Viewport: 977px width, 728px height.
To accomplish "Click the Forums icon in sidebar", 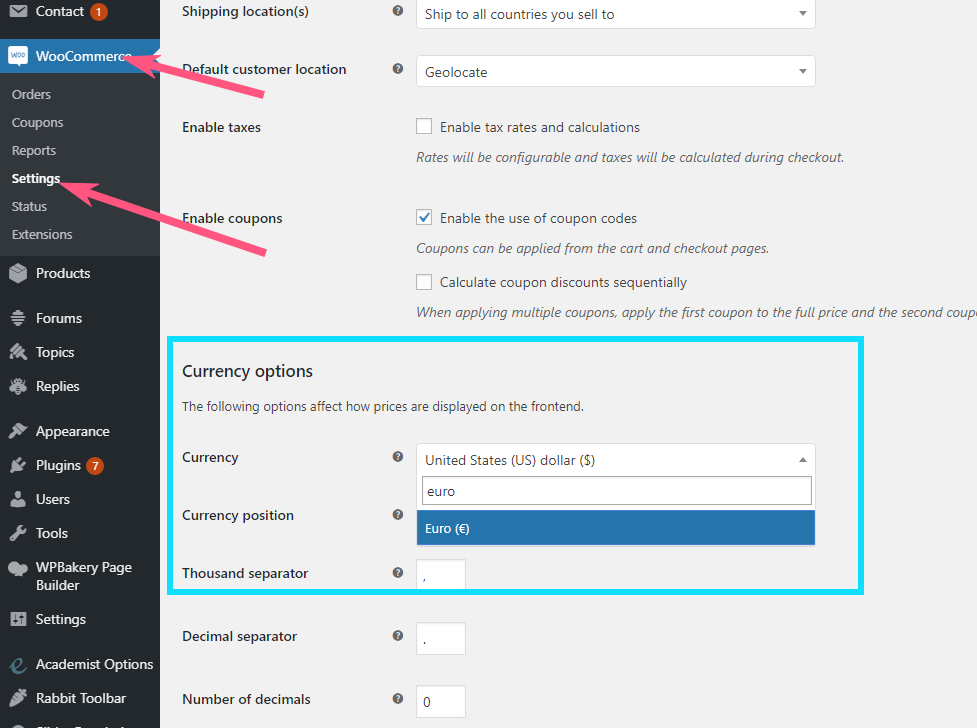I will click(x=18, y=318).
